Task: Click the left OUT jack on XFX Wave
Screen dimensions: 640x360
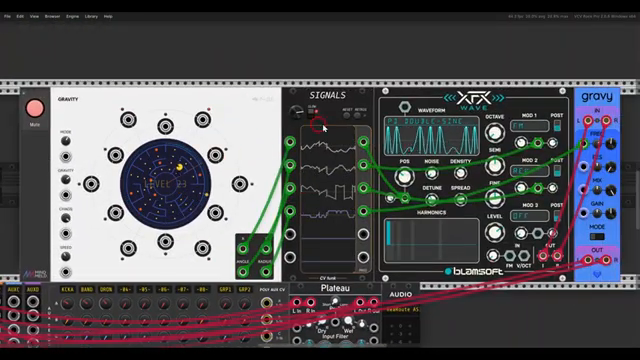Action: (x=543, y=256)
